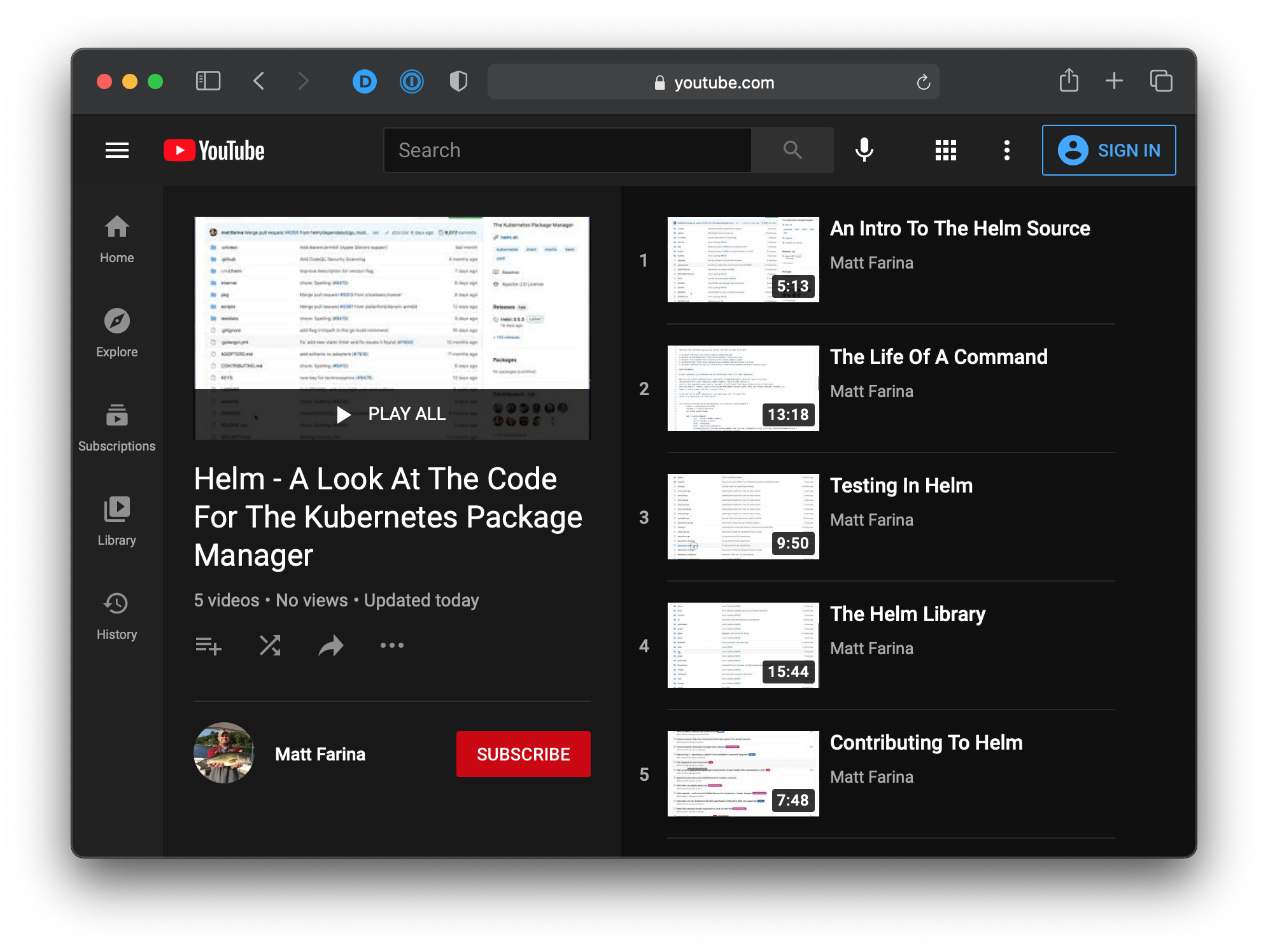
Task: Click the YouTube Search field
Action: click(568, 150)
